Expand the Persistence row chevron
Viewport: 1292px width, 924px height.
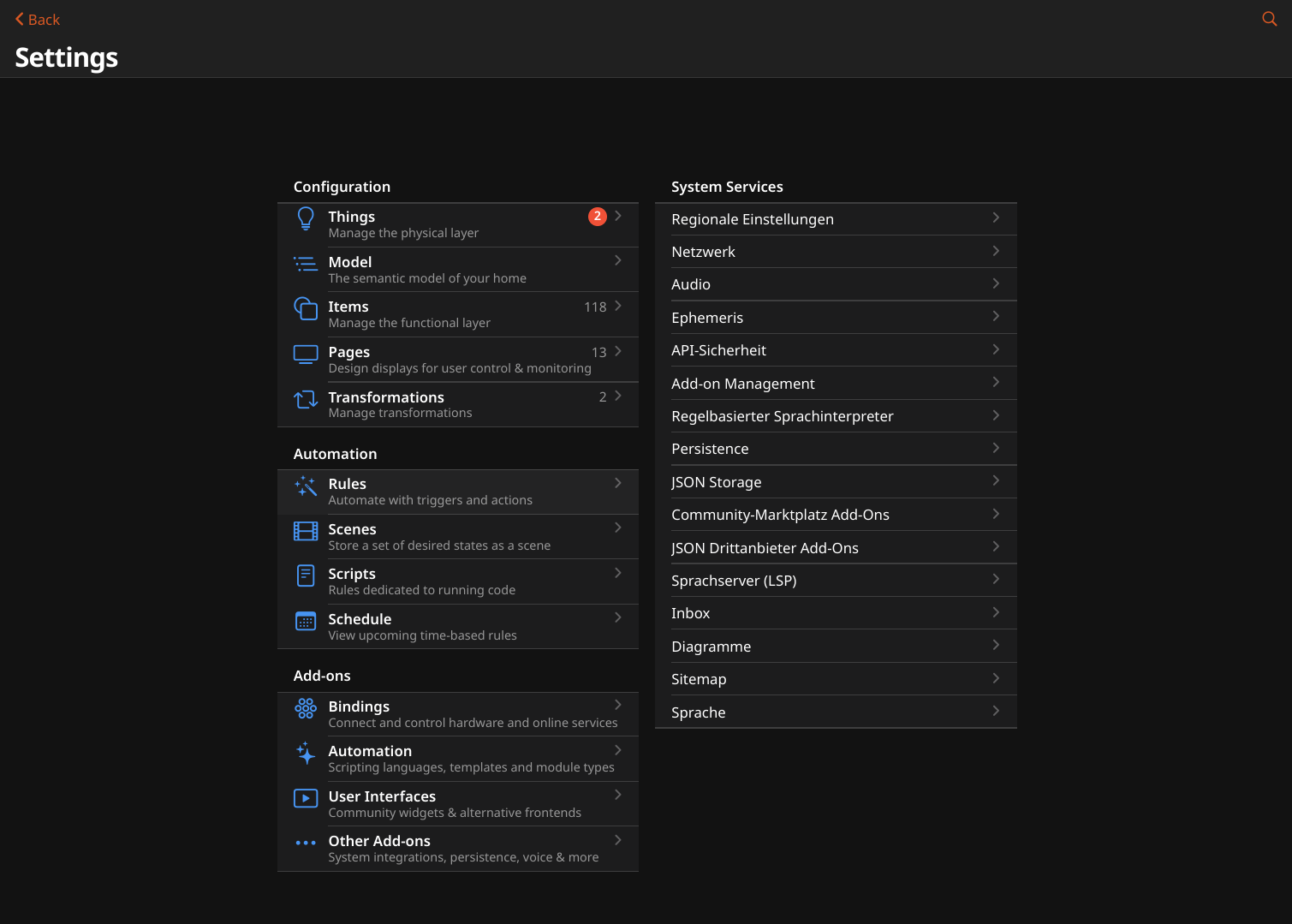point(996,448)
